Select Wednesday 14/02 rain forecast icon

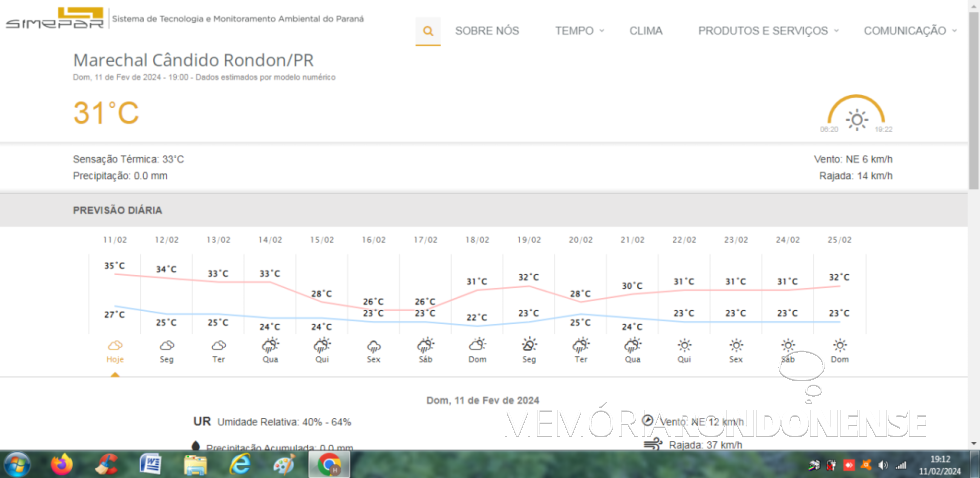coord(270,345)
